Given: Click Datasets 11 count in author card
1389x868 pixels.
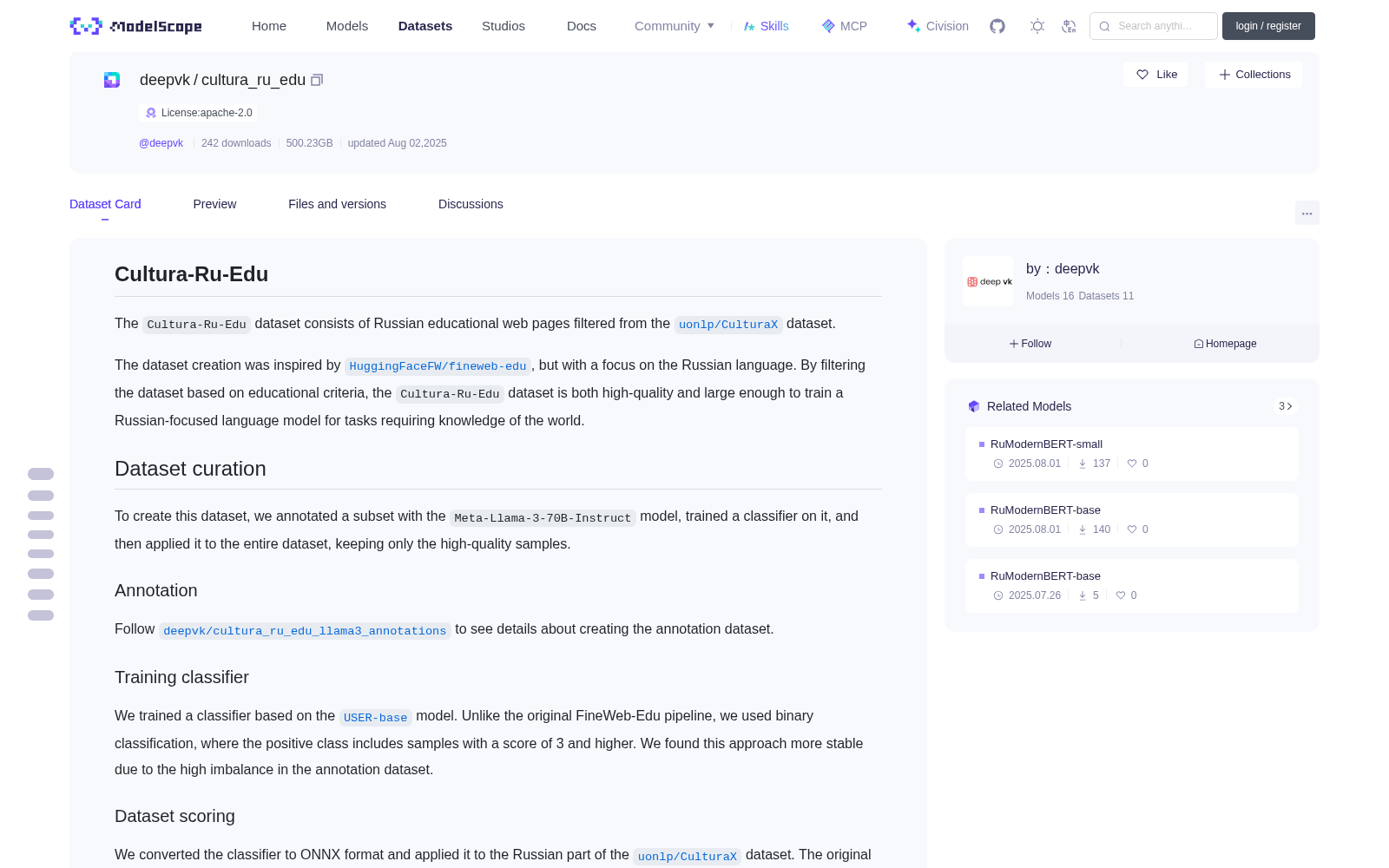Looking at the screenshot, I should pyautogui.click(x=1106, y=296).
